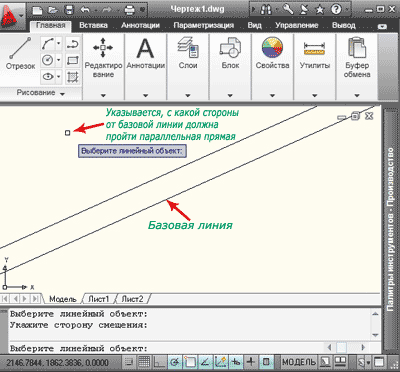Switch to the Вывод ribbon tab
400x372 pixels.
[344, 26]
